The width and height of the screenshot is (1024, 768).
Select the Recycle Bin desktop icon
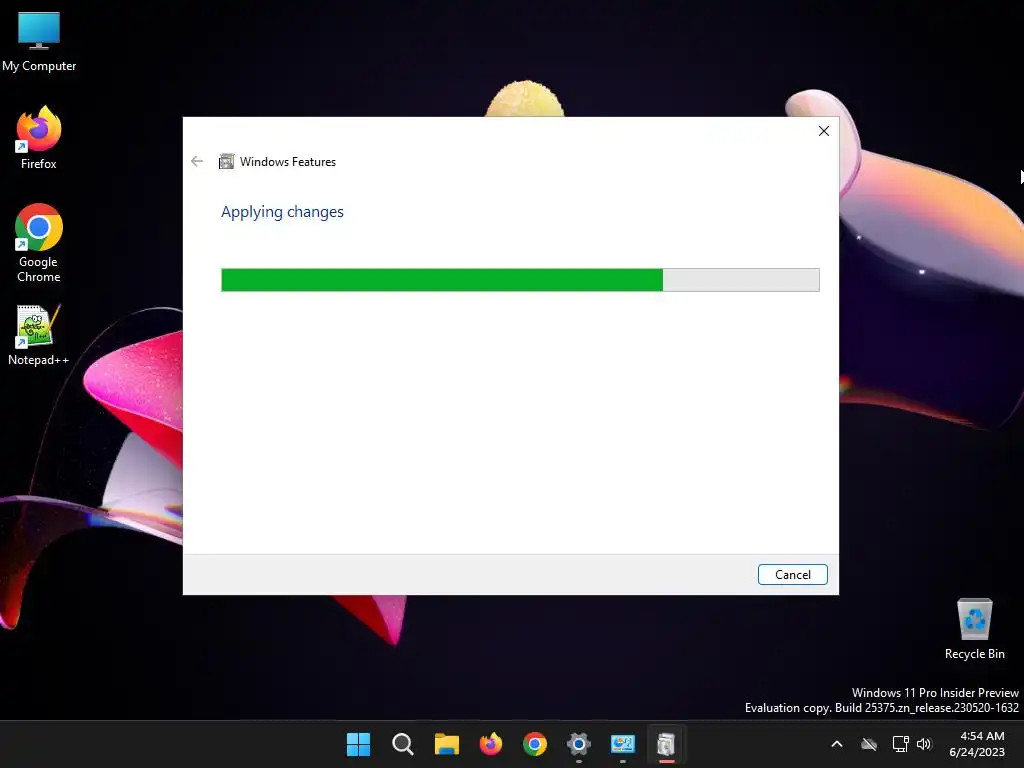[x=974, y=629]
